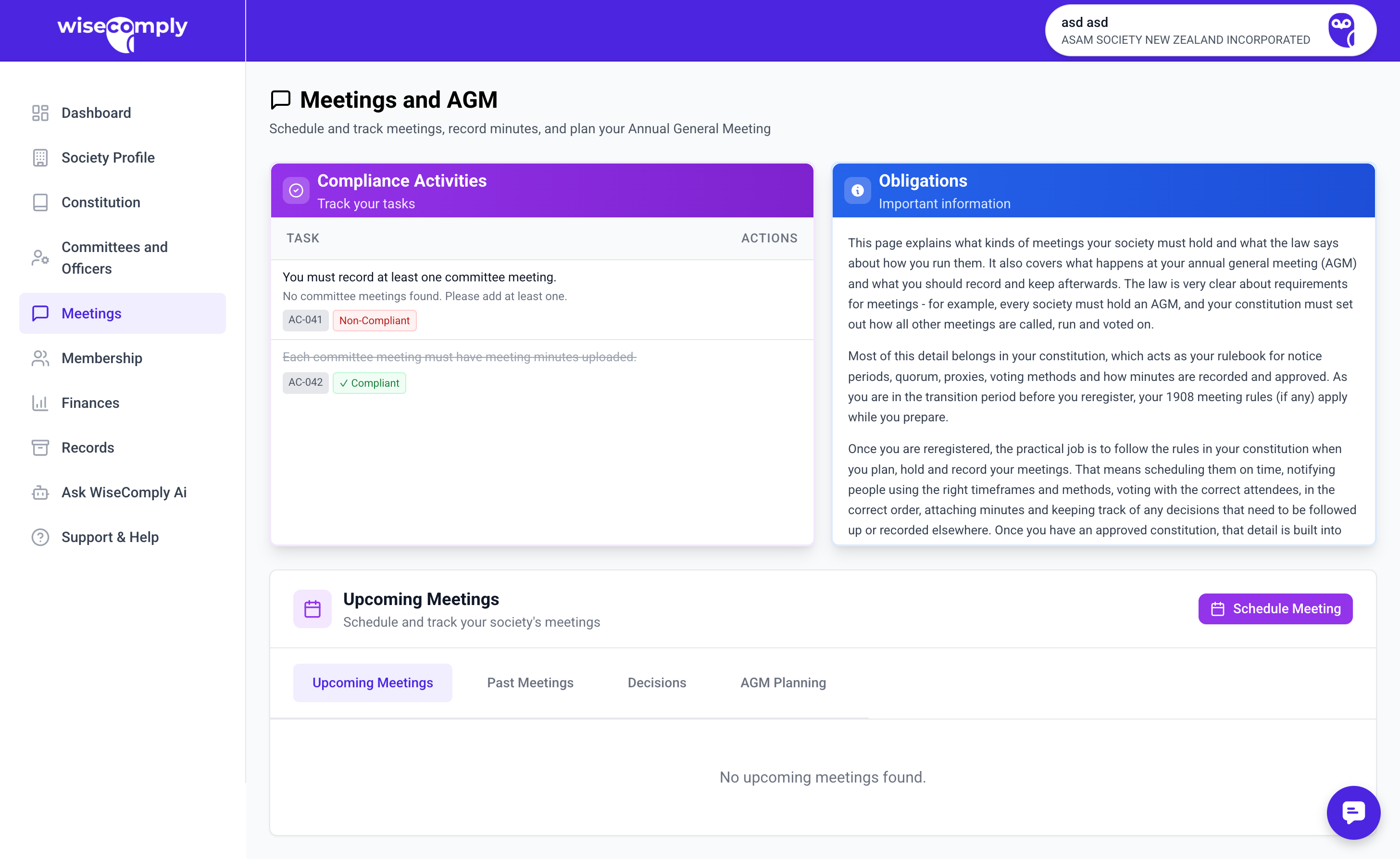Open the Decisions tab
Viewport: 1400px width, 859px height.
coord(656,682)
